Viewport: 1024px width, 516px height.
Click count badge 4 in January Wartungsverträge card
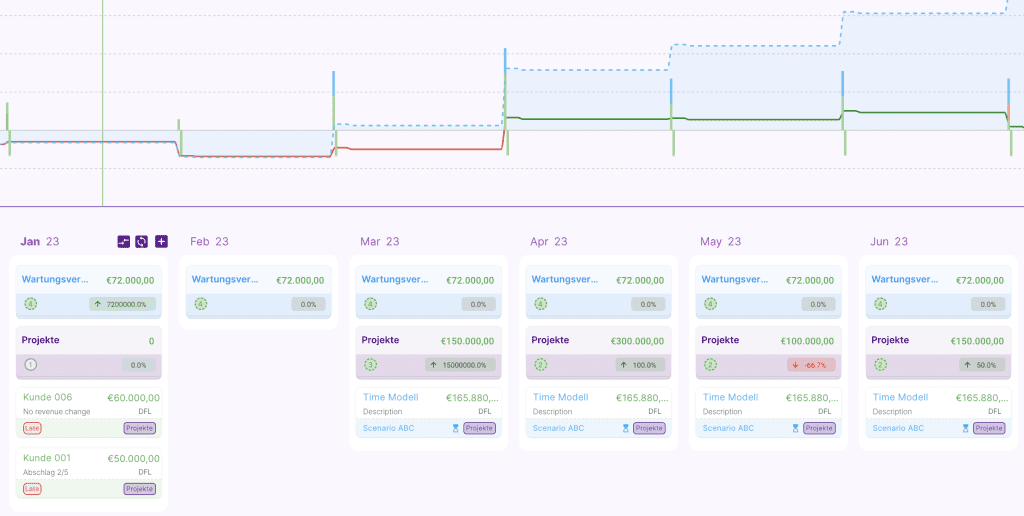click(30, 304)
